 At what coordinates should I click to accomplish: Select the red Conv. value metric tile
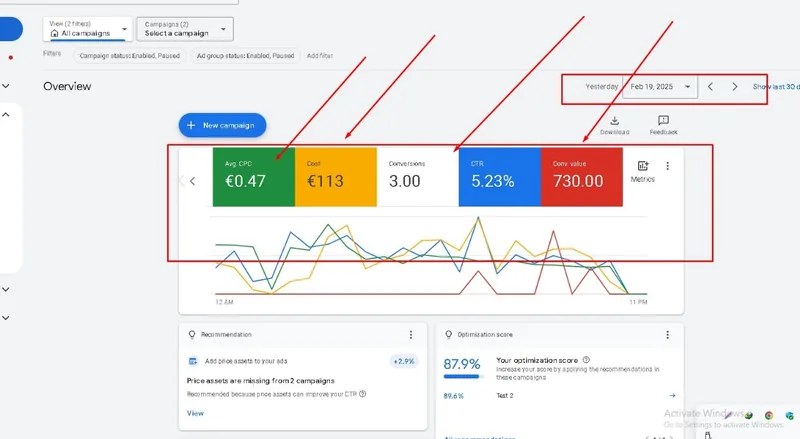pos(582,177)
